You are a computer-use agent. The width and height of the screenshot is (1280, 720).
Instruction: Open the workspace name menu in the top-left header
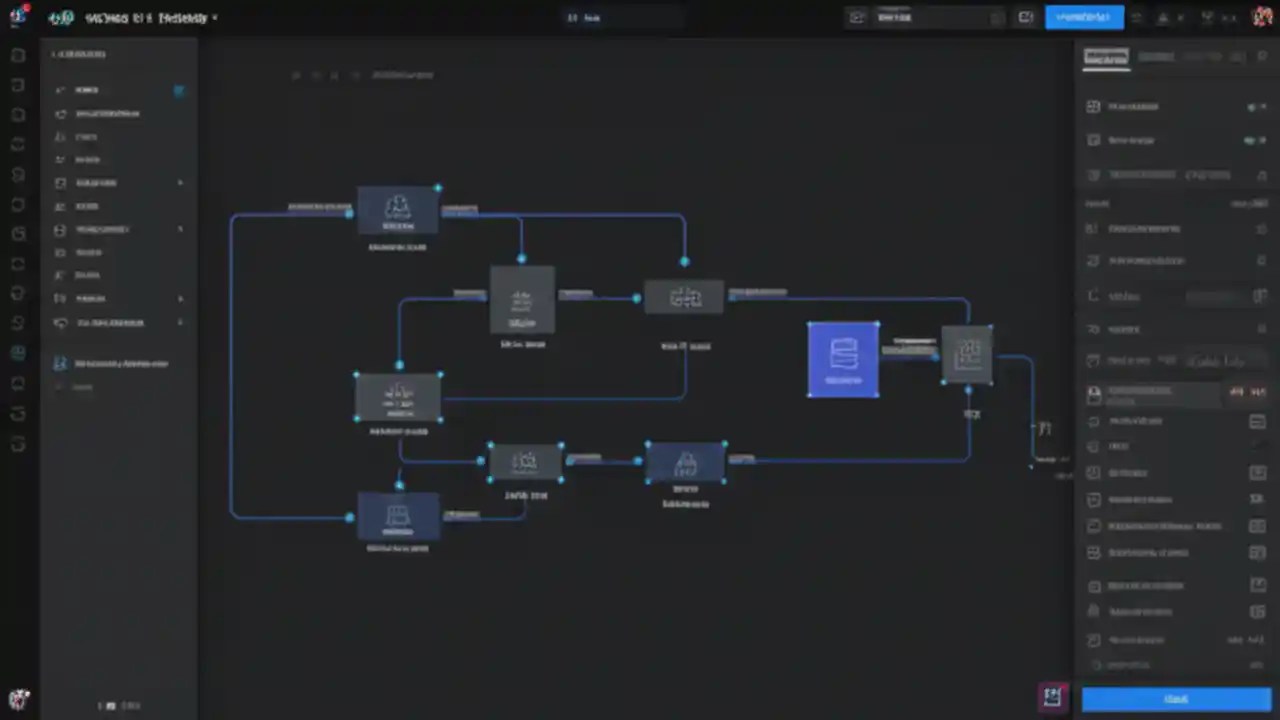(140, 17)
